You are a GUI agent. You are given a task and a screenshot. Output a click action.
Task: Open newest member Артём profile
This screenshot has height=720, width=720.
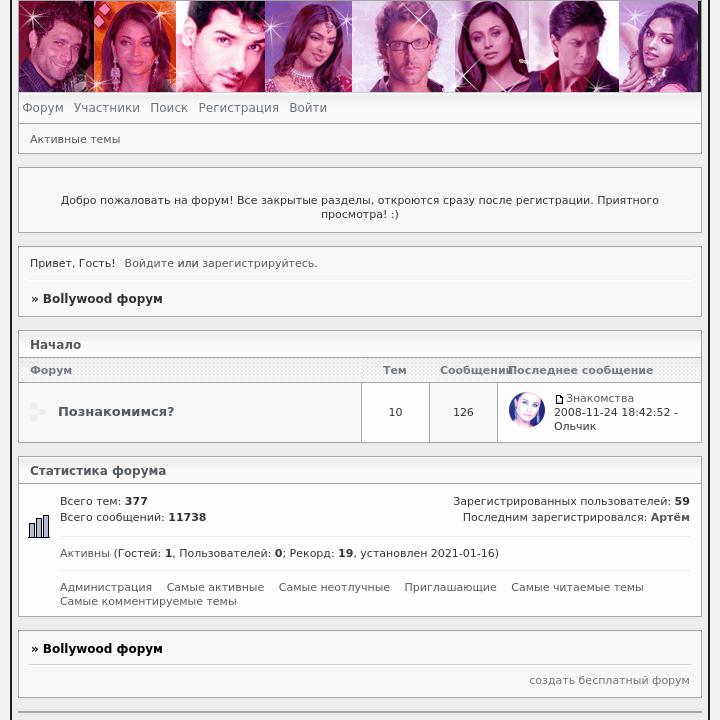pos(670,518)
